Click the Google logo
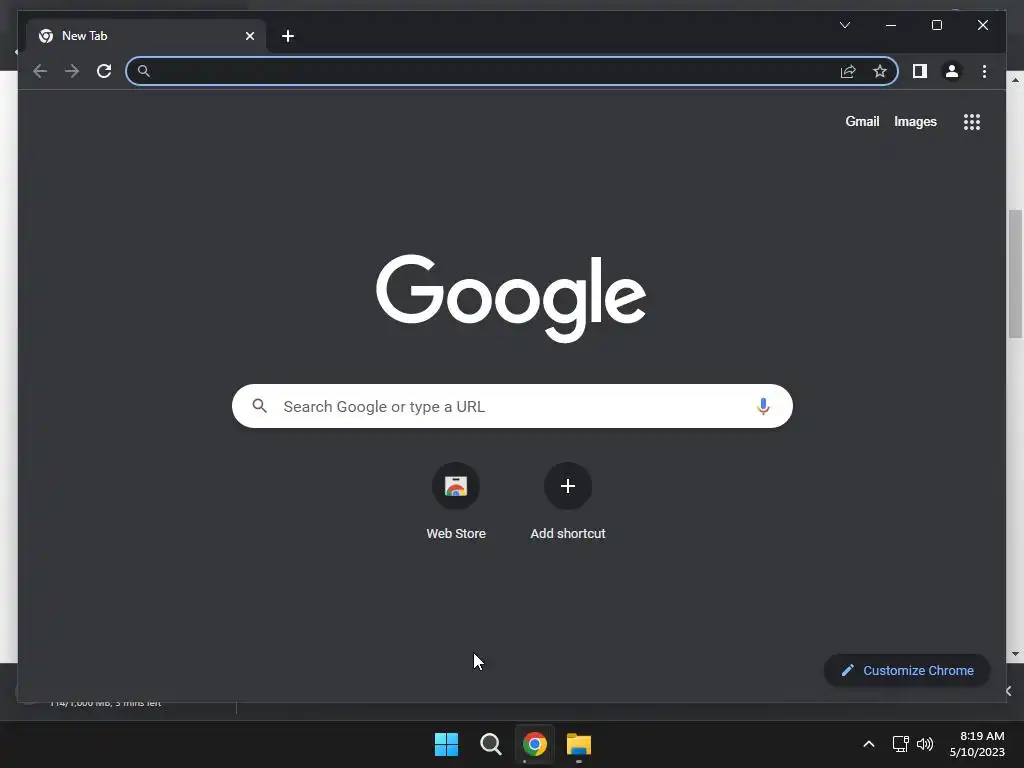1024x768 pixels. tap(511, 298)
